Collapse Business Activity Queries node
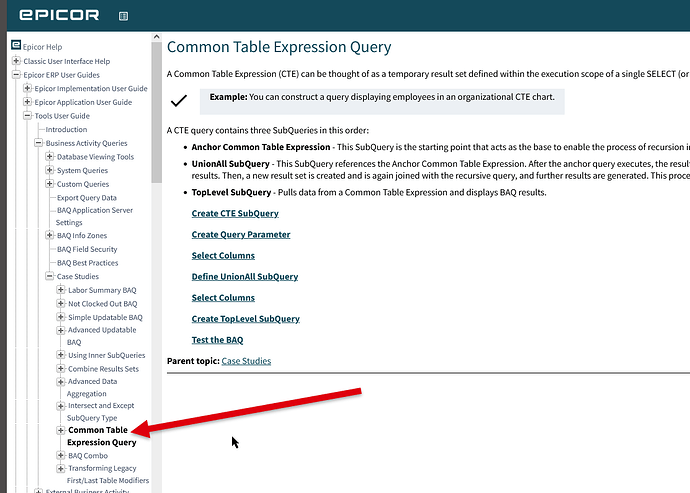The image size is (690, 493). pos(39,143)
